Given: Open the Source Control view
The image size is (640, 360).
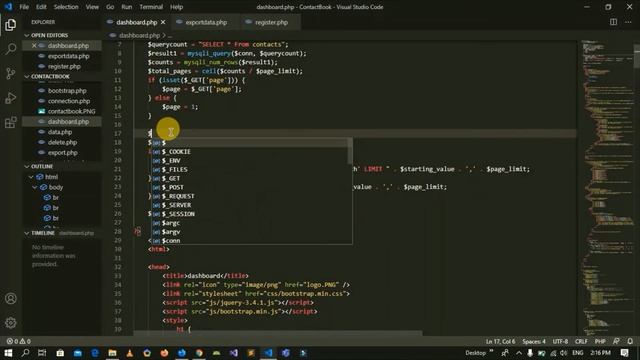Looking at the screenshot, I should click(11, 73).
